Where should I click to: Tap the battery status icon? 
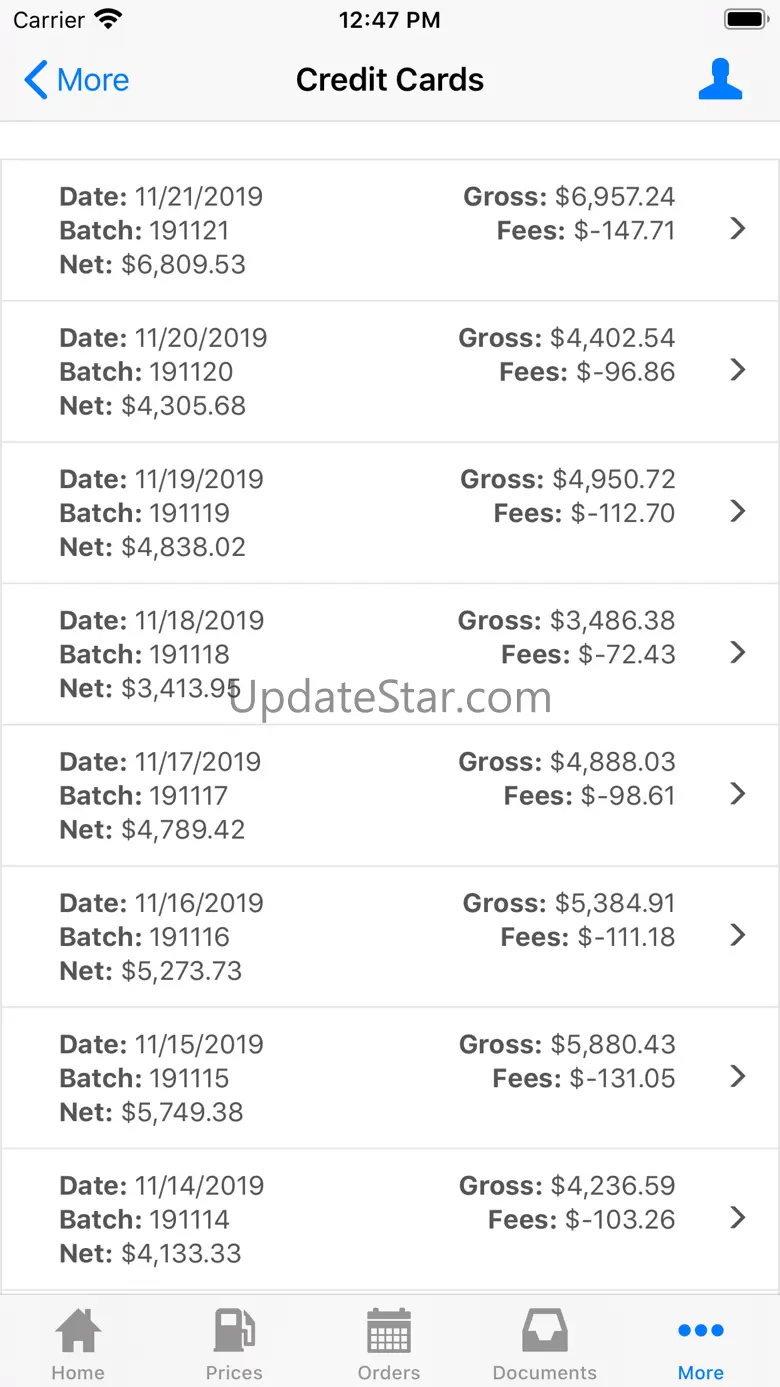(x=745, y=19)
